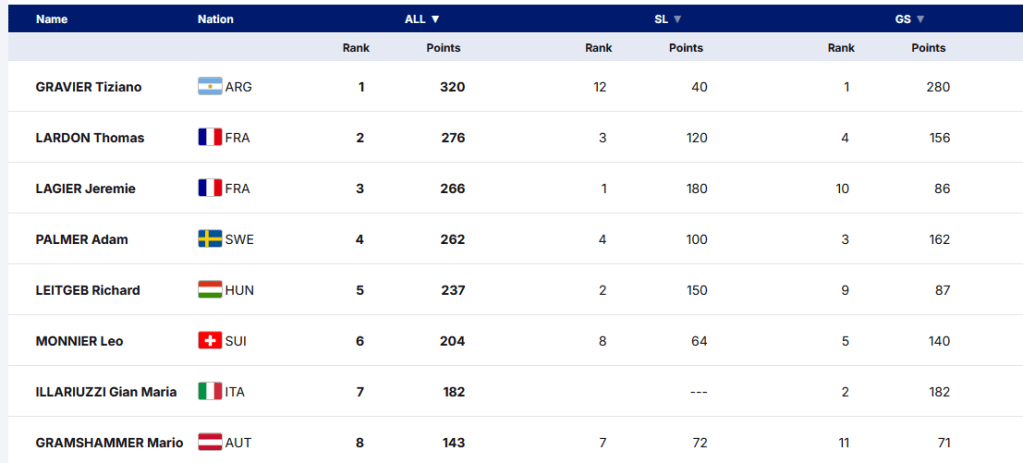This screenshot has height=463, width=1023.
Task: Click the Hungary flag icon
Action: [210, 291]
